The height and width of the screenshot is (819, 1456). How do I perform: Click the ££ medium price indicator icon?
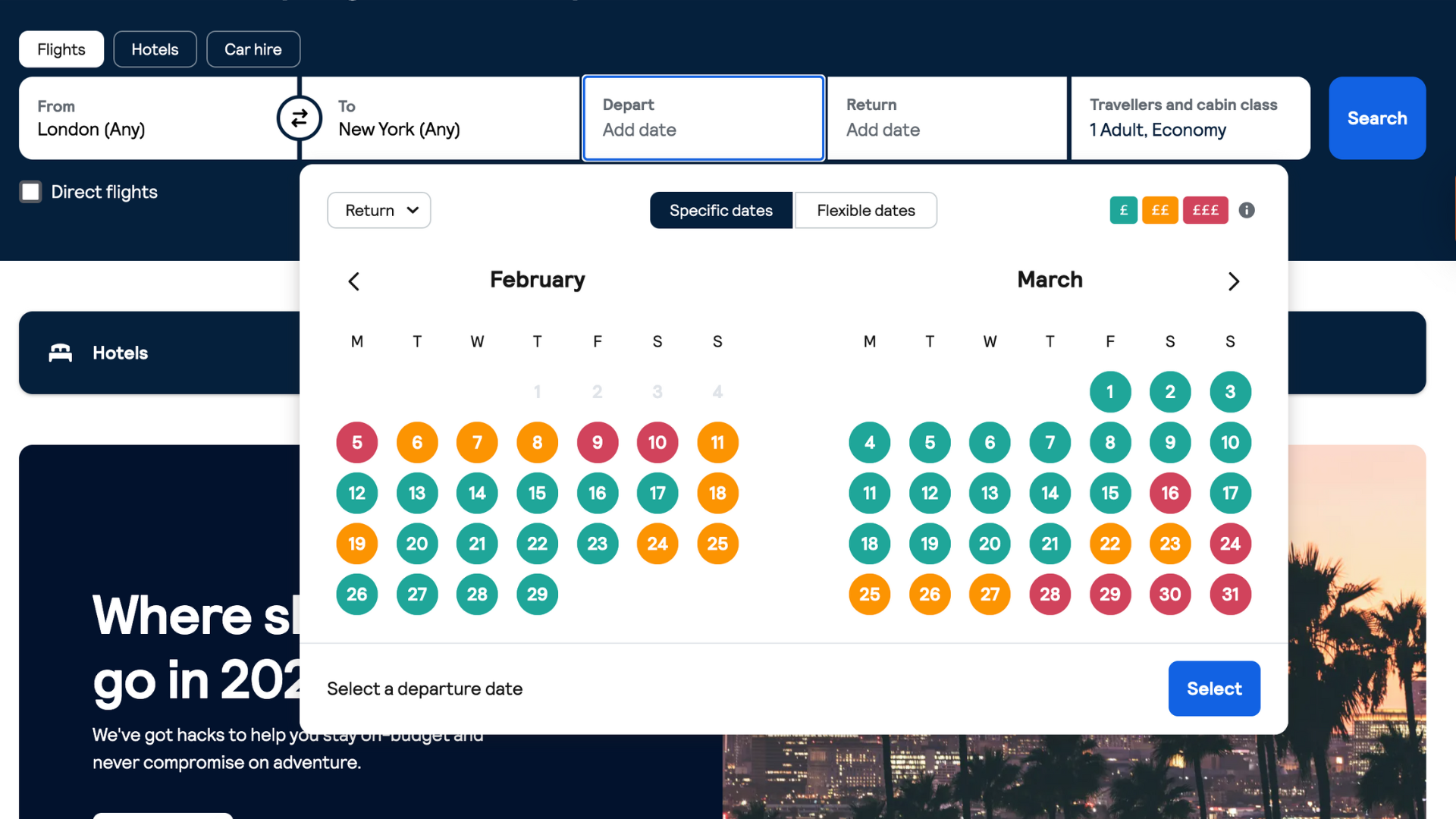(1160, 210)
